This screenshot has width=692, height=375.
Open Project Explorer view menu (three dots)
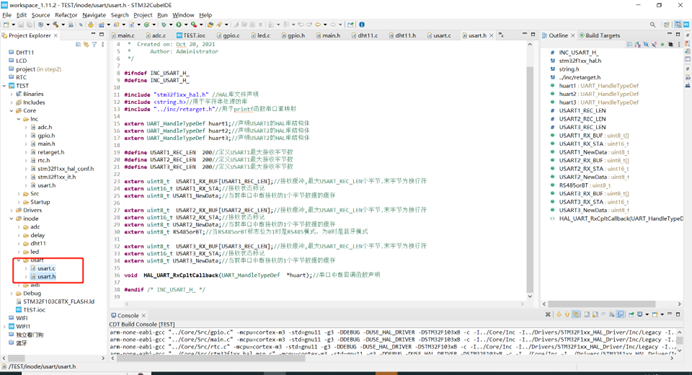[x=102, y=45]
